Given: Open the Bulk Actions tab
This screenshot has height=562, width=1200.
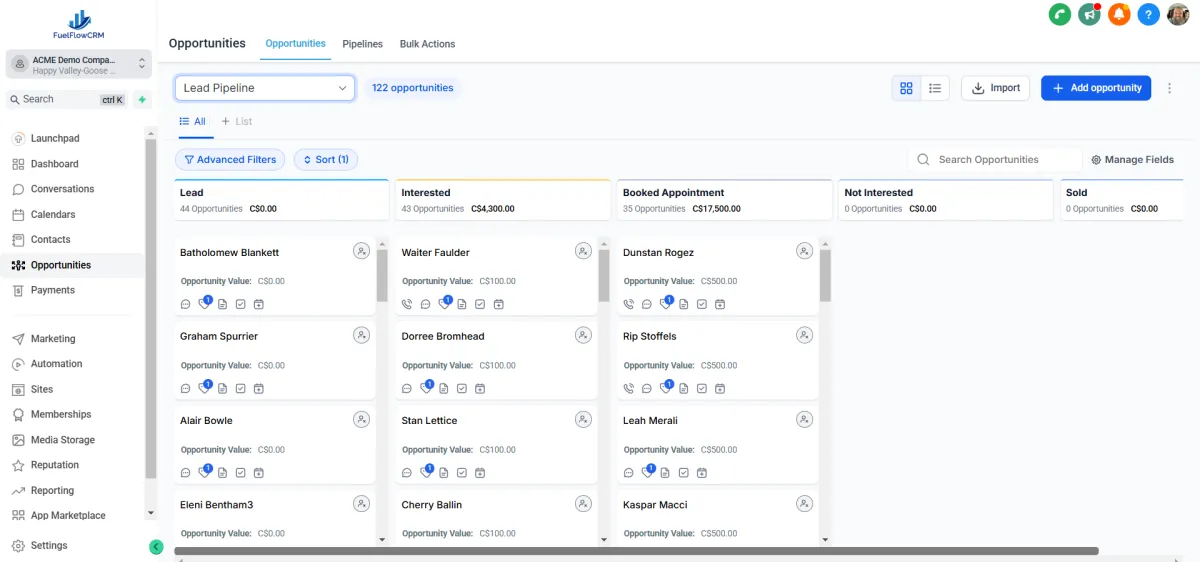Looking at the screenshot, I should click(x=427, y=44).
